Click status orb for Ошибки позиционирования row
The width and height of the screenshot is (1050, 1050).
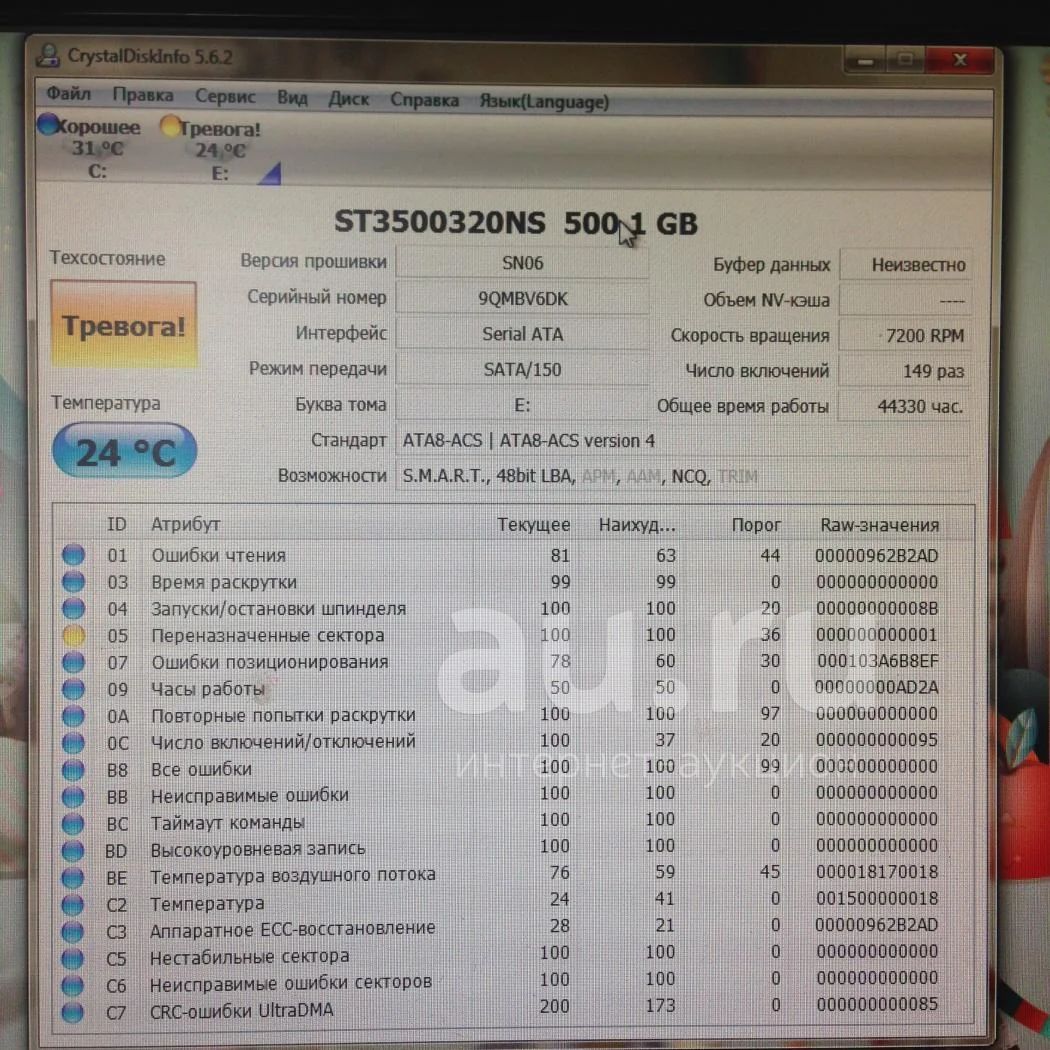[74, 662]
